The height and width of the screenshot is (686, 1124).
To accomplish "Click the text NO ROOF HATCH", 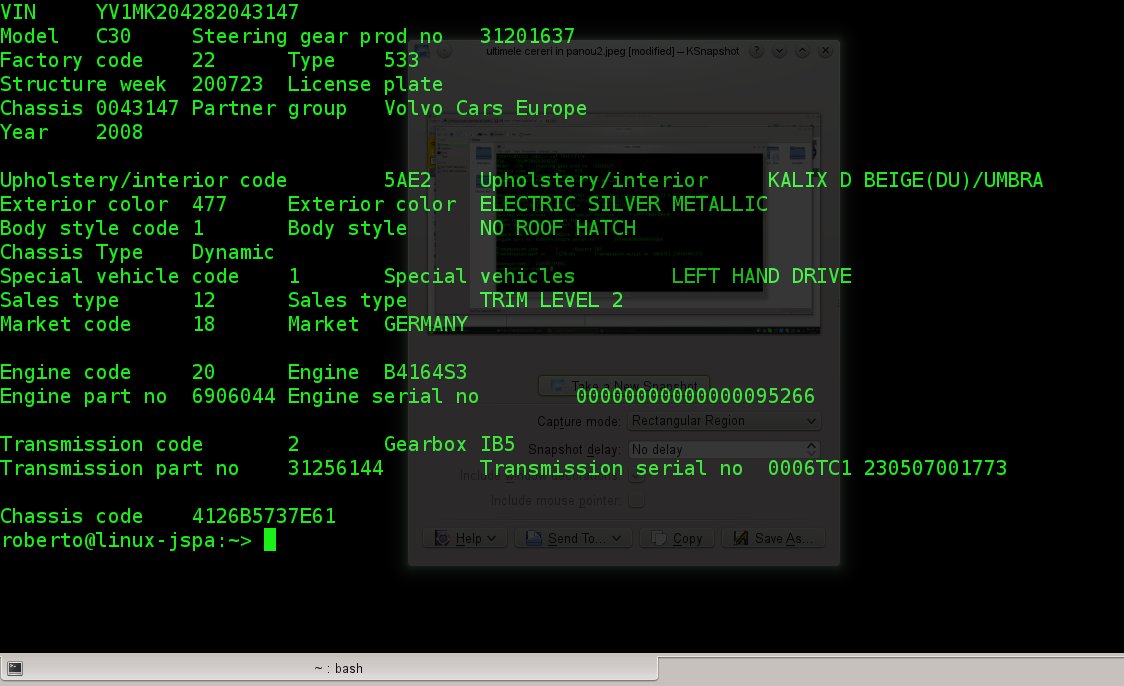I will pyautogui.click(x=558, y=228).
